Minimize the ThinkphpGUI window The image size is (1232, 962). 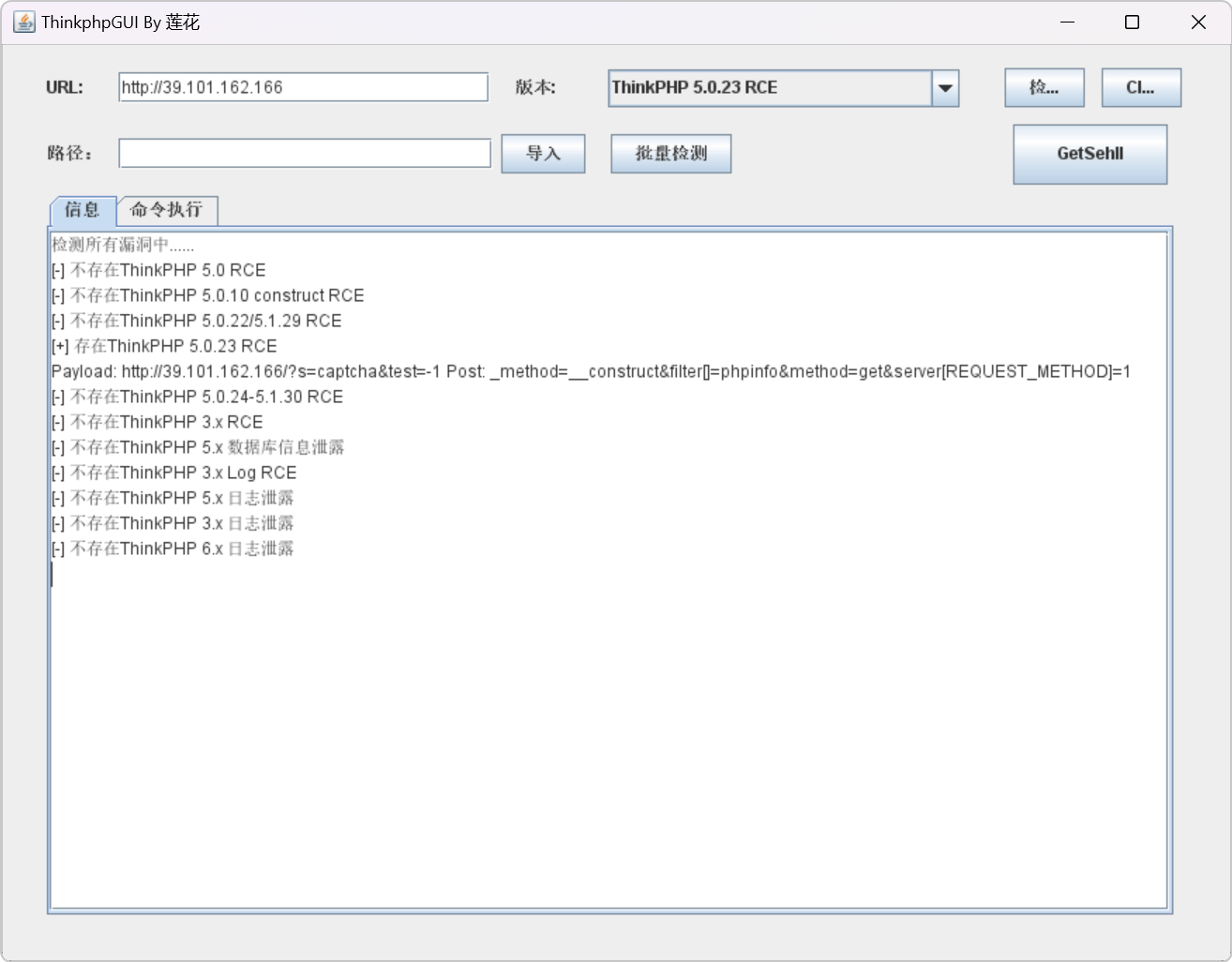pyautogui.click(x=1067, y=22)
